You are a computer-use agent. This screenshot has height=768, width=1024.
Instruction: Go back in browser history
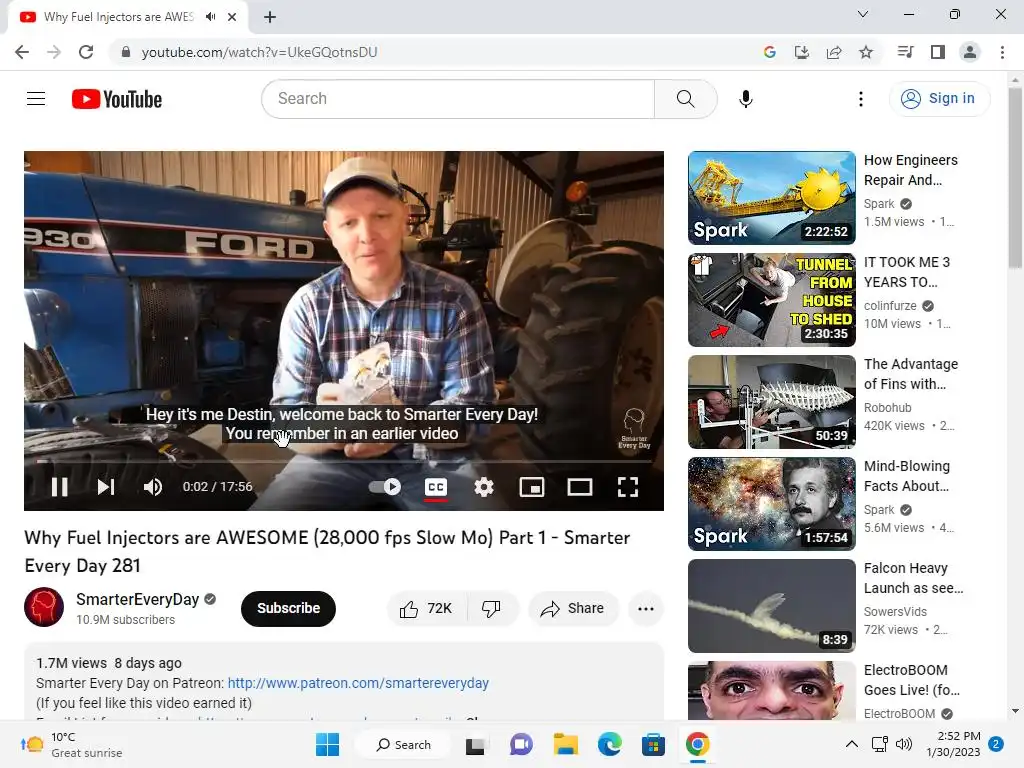tap(22, 52)
